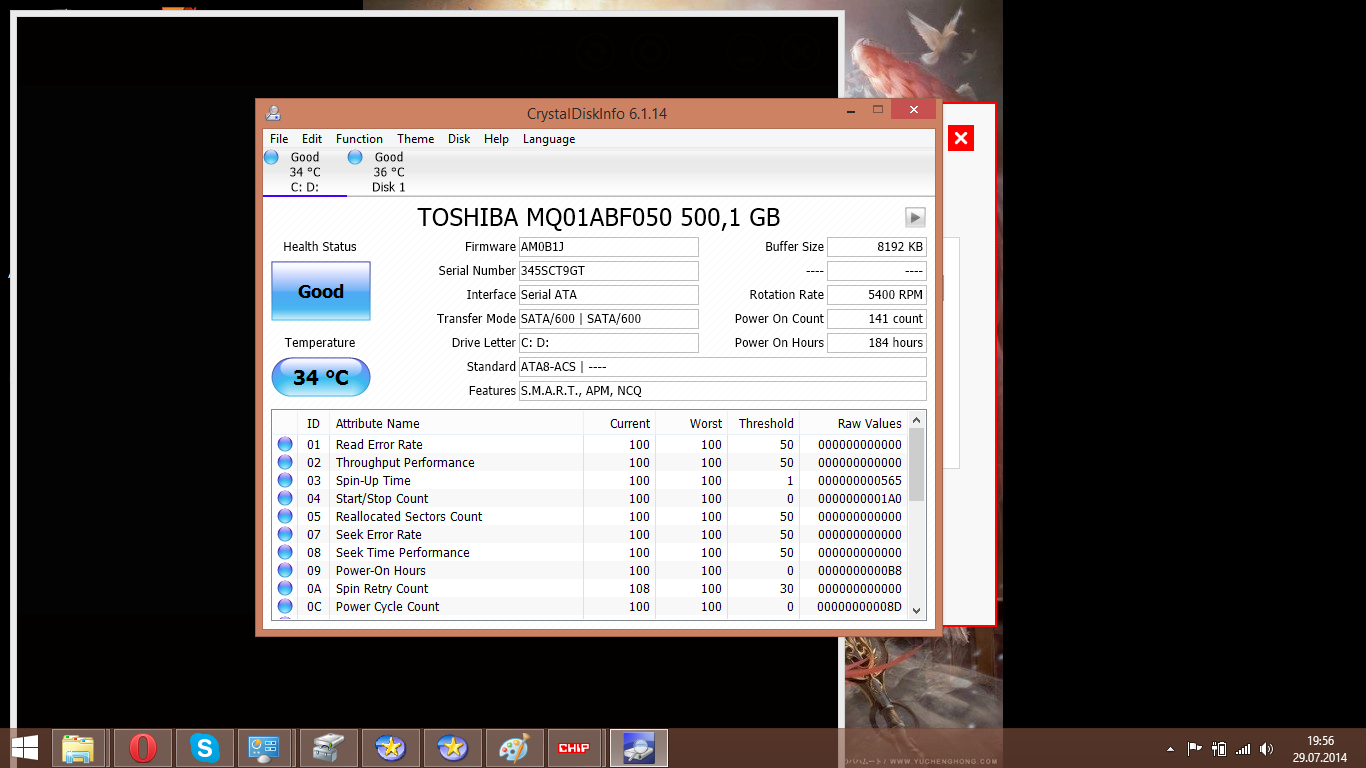Click status orb for Power-On Hours
The image size is (1366, 768).
click(285, 570)
